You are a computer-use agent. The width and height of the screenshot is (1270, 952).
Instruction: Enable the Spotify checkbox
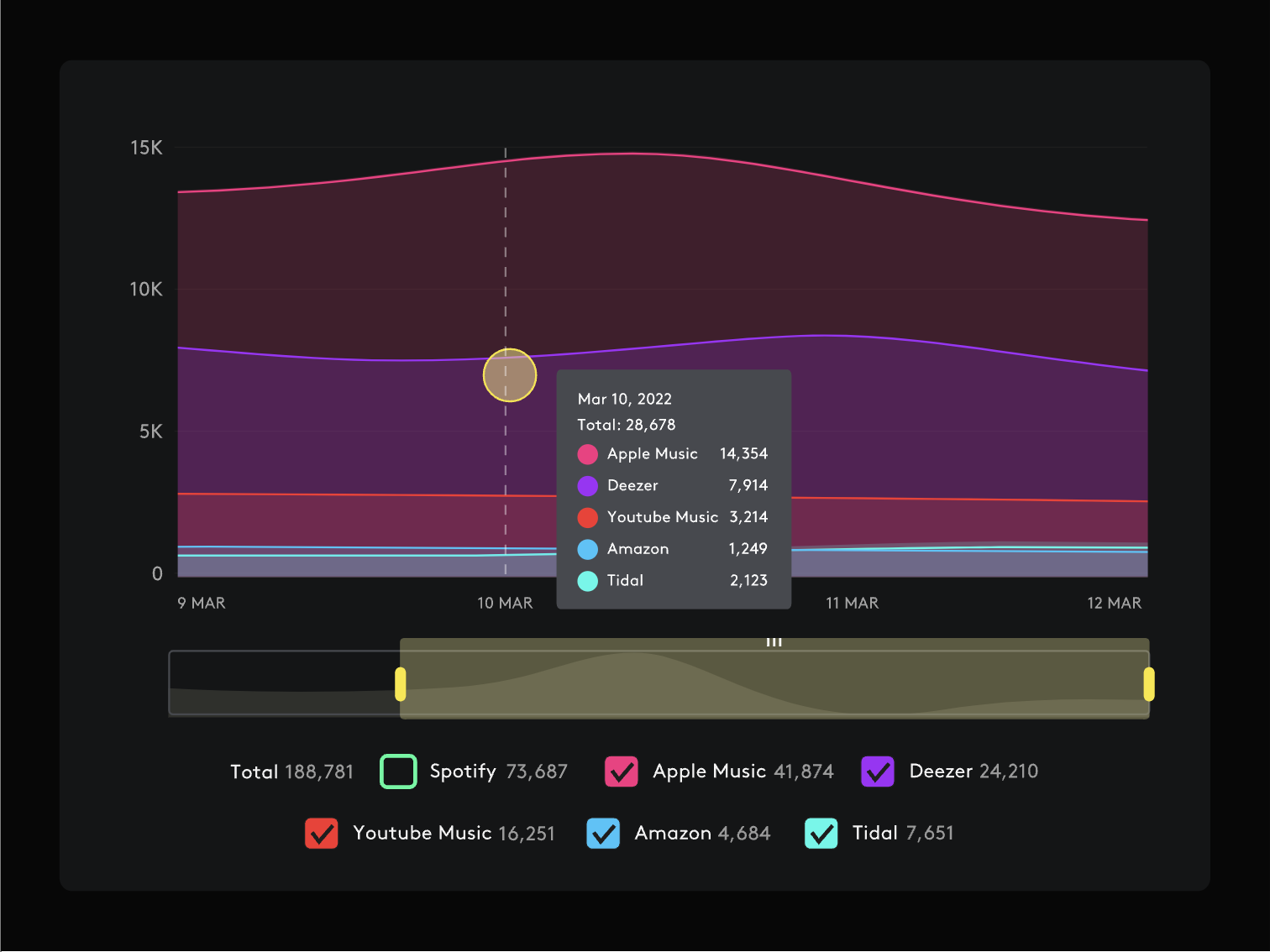[x=398, y=772]
